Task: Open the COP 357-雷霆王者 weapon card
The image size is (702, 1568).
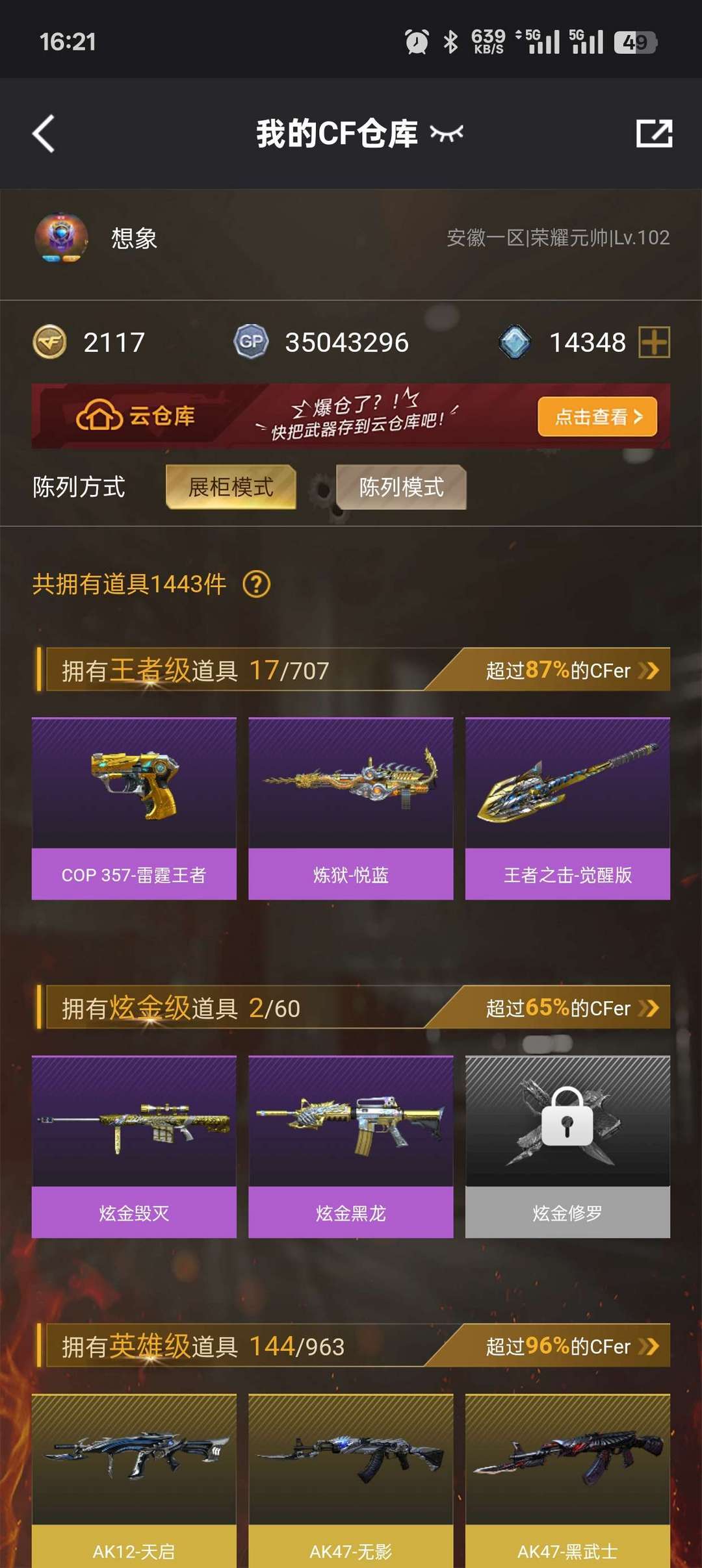Action: coord(134,809)
